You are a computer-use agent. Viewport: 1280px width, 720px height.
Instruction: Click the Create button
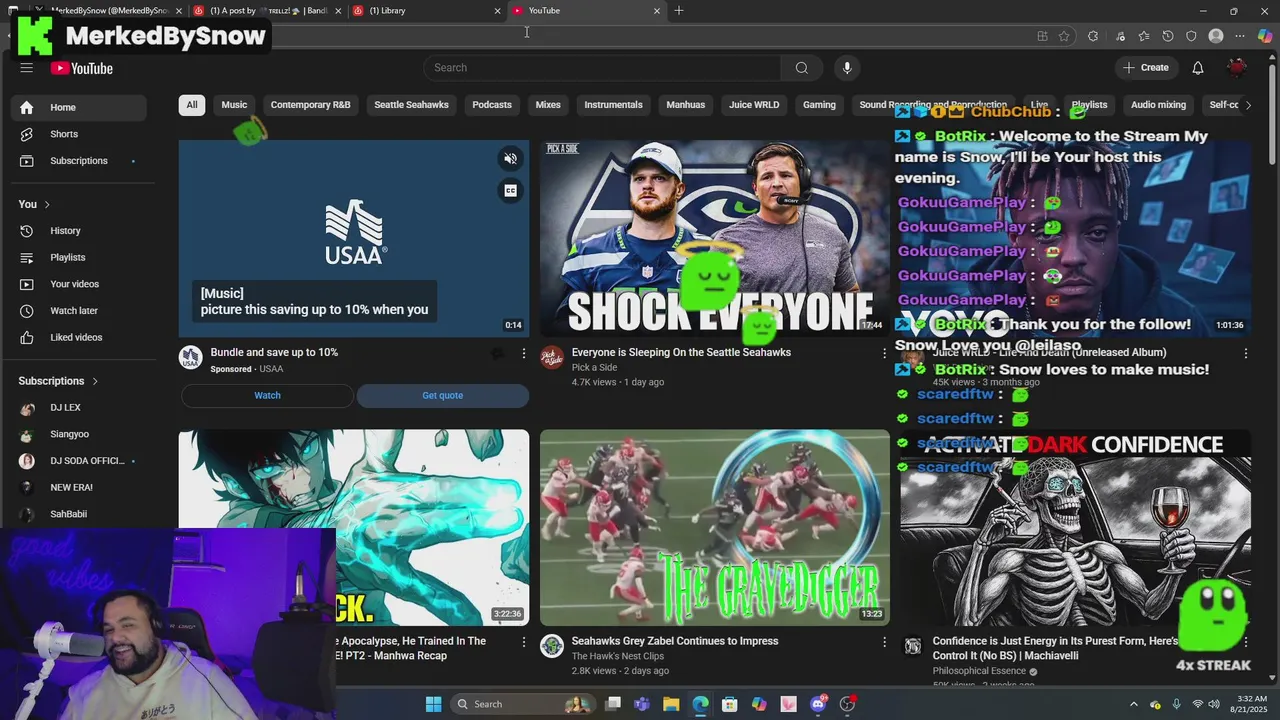click(x=1146, y=68)
